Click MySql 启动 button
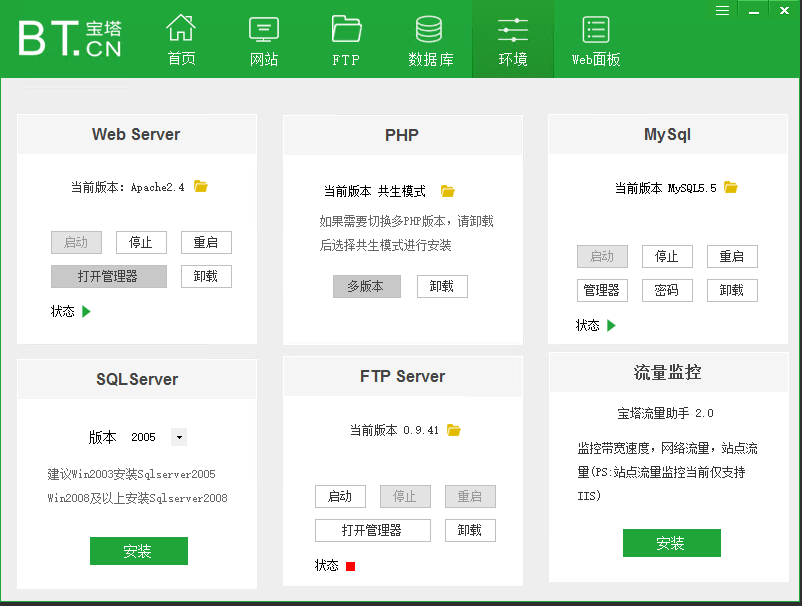802x606 pixels. point(602,256)
